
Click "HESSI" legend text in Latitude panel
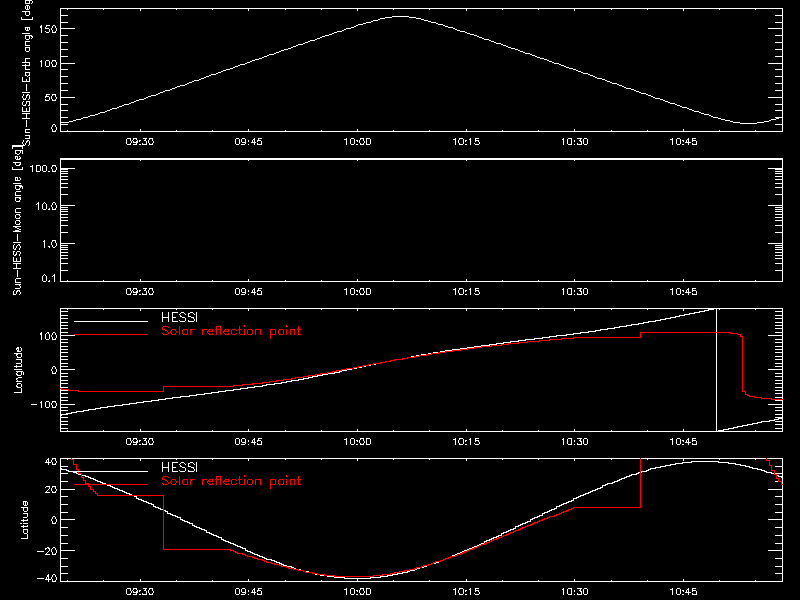tap(179, 467)
